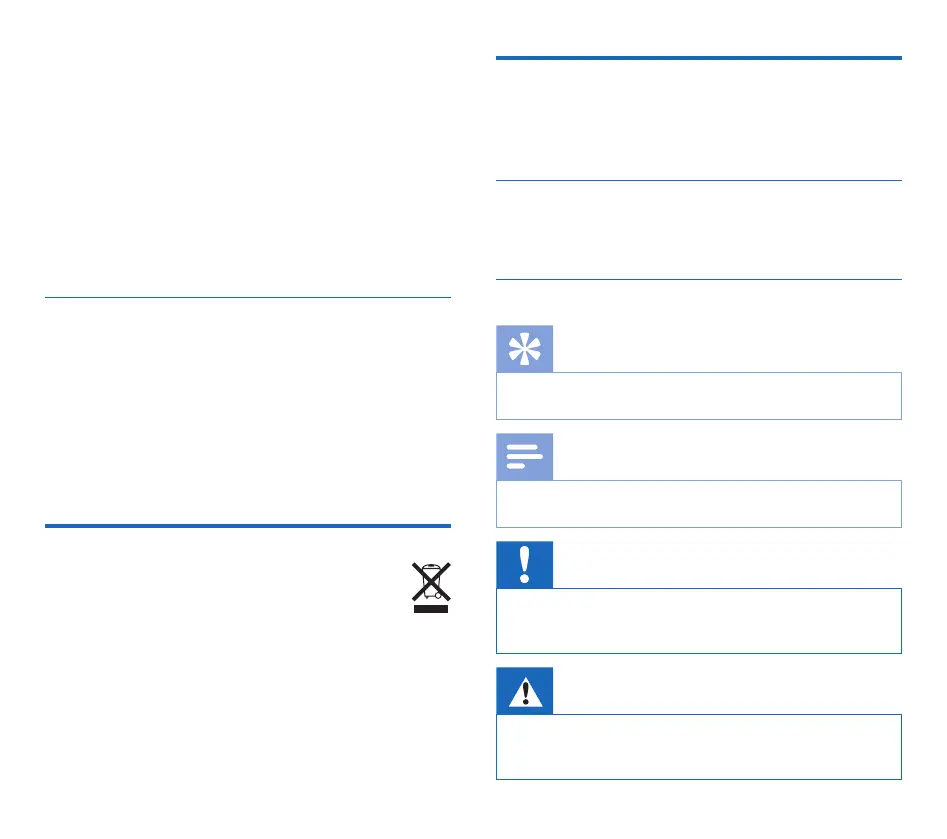Select the empty box under the exclamation icon
The height and width of the screenshot is (839, 947).
click(699, 620)
